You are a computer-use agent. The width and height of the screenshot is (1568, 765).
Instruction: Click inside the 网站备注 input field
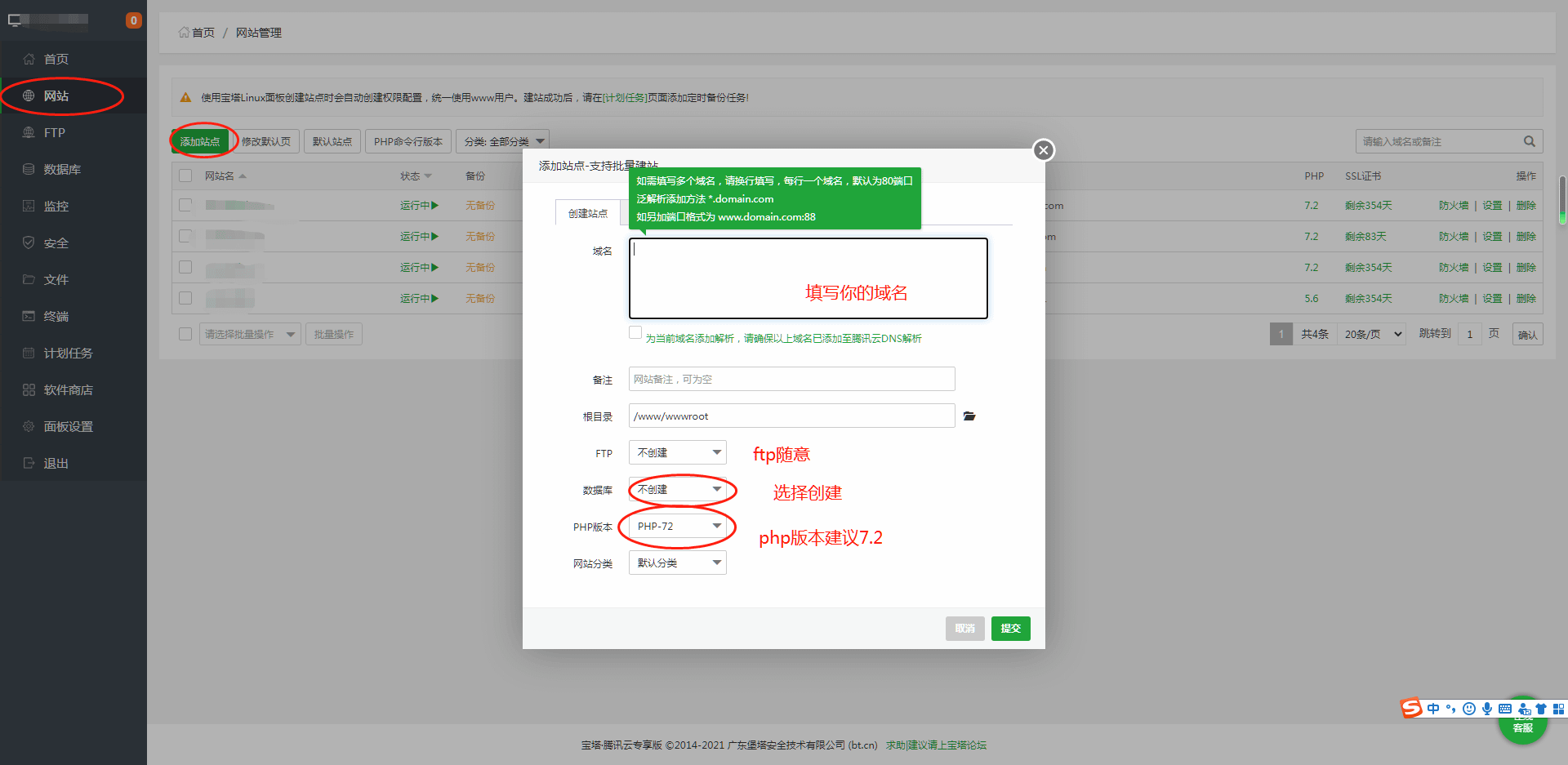pyautogui.click(x=791, y=378)
